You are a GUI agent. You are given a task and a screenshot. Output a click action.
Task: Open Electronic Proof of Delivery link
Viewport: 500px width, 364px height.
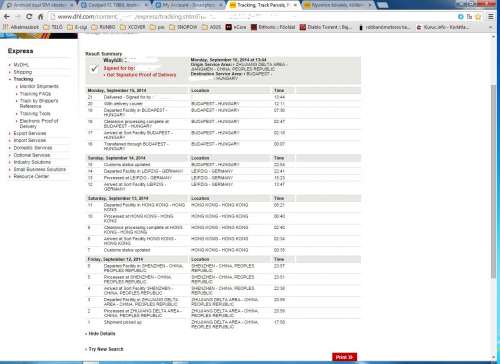click(x=39, y=123)
